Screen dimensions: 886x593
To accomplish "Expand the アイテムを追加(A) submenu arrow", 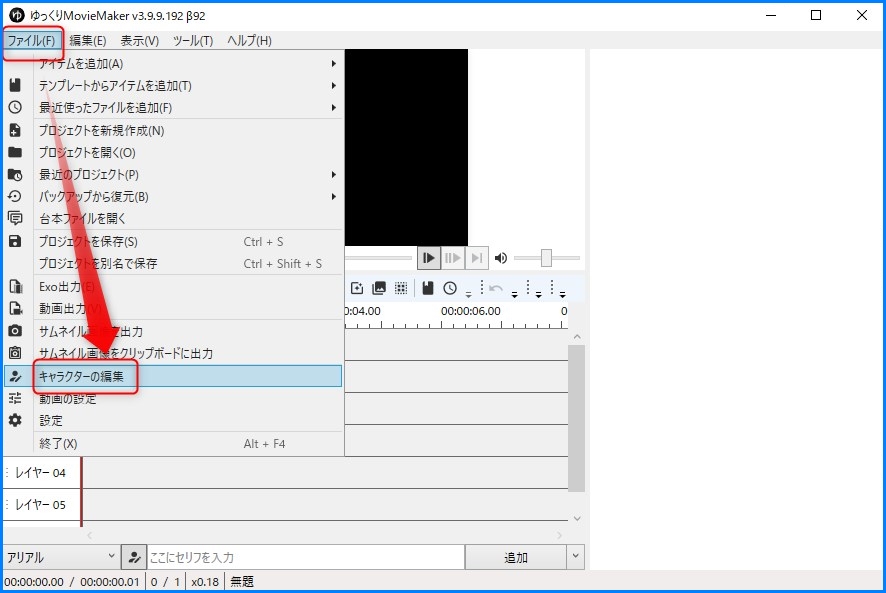I will pos(333,63).
